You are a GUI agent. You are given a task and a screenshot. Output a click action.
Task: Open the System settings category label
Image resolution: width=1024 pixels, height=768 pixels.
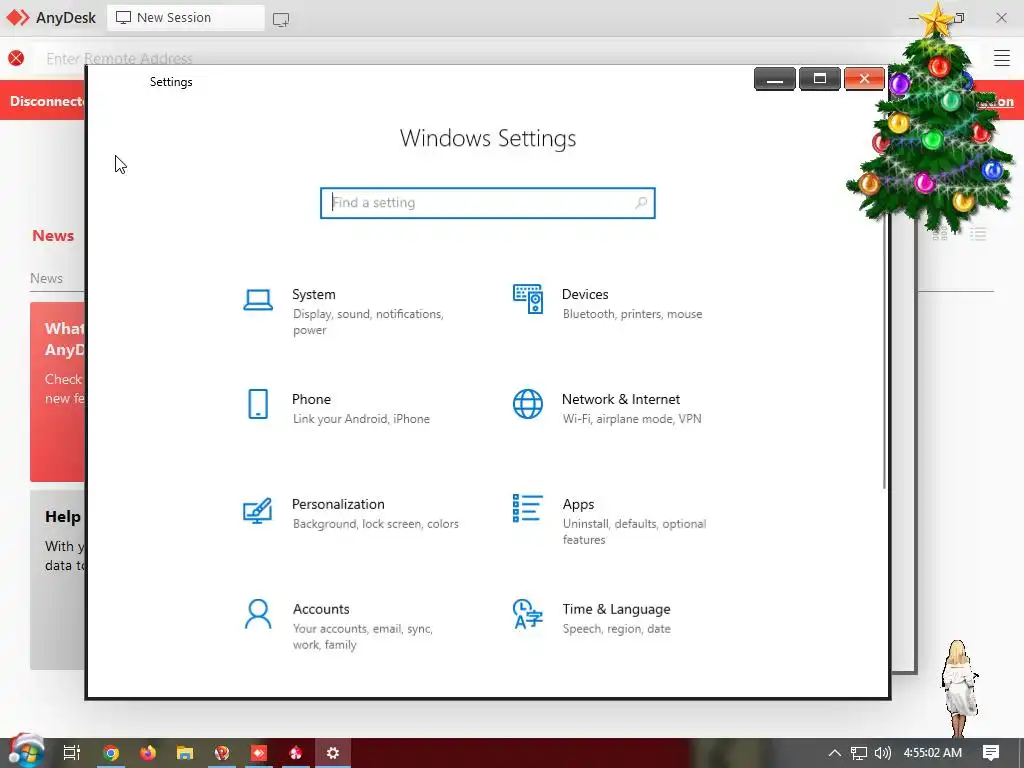tap(313, 295)
